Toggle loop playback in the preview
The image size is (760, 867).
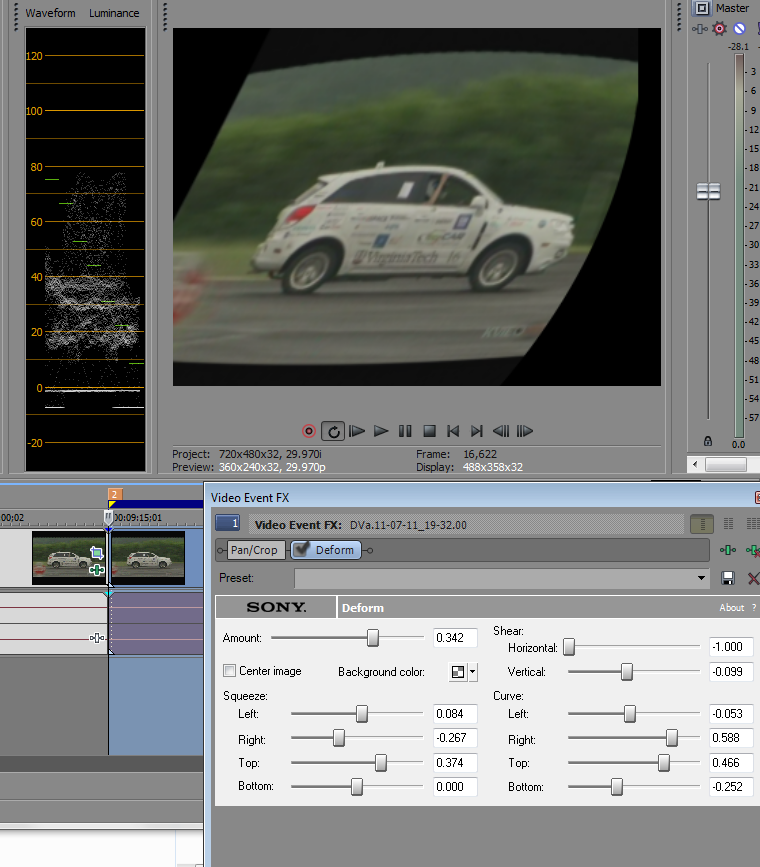pyautogui.click(x=334, y=431)
